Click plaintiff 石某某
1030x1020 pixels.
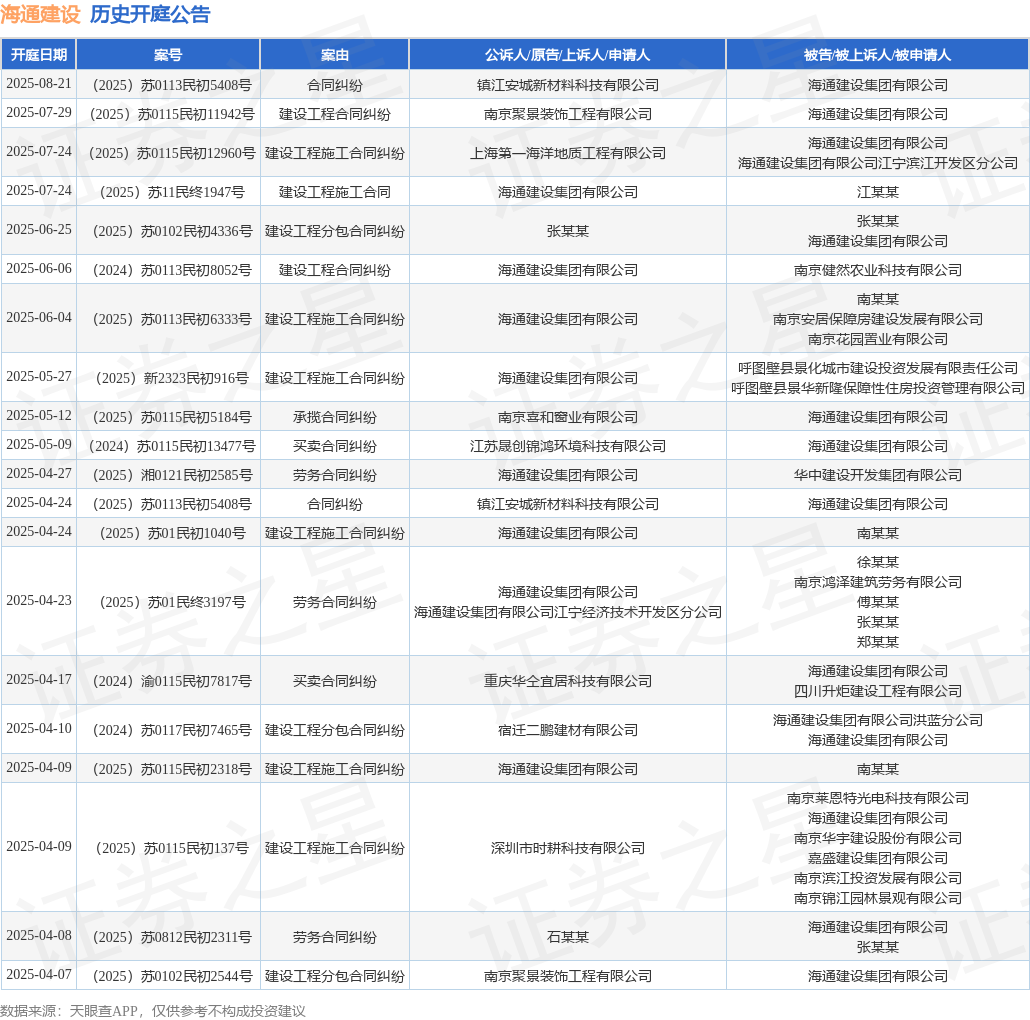click(568, 937)
